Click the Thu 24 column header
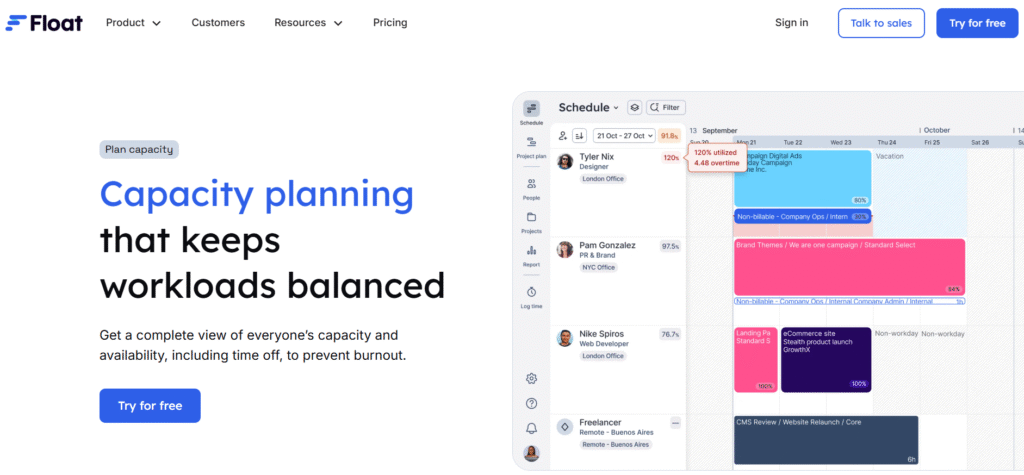 886,142
